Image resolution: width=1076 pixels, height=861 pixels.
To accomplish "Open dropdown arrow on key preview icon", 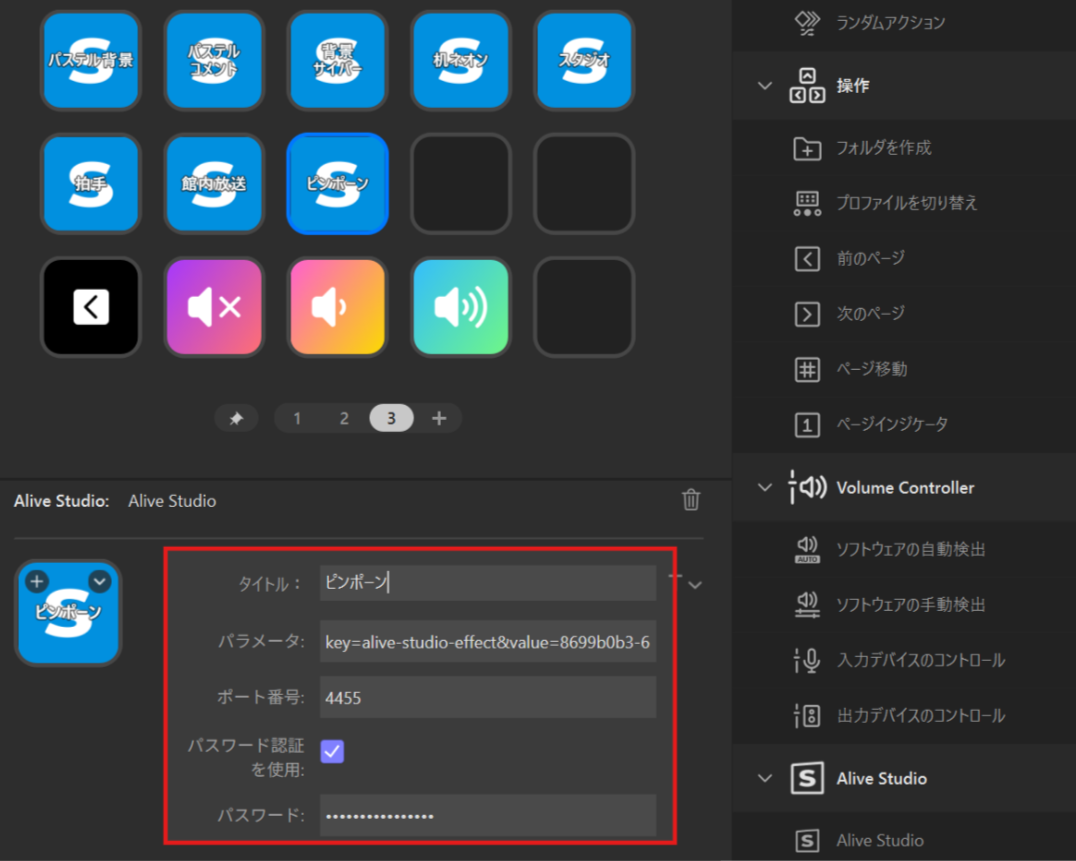I will pyautogui.click(x=99, y=581).
